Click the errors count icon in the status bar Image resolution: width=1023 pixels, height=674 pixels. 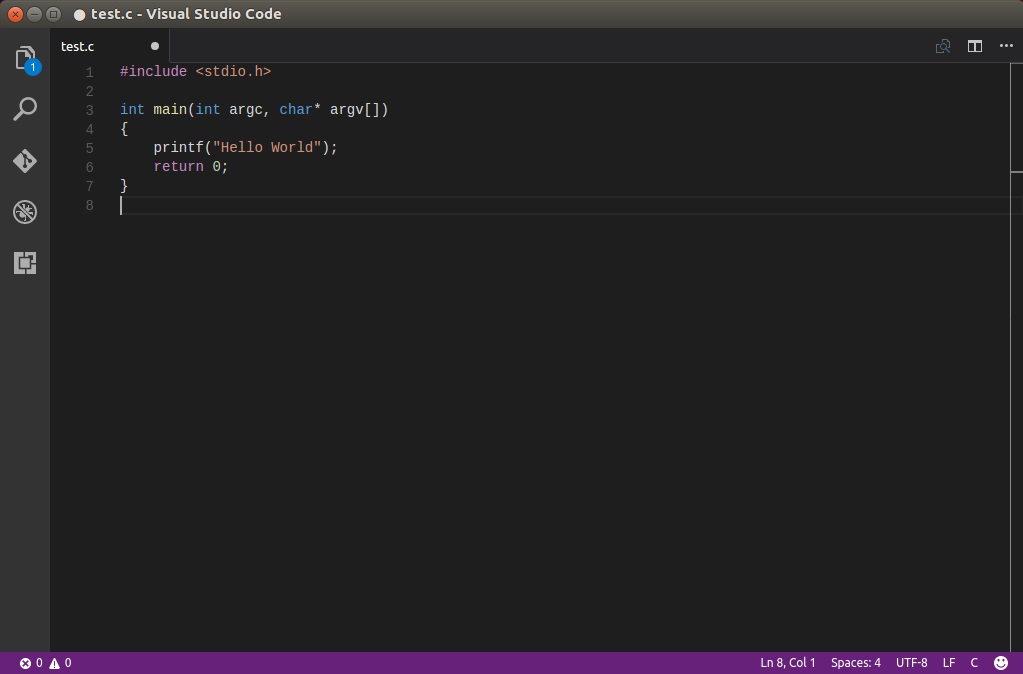pyautogui.click(x=25, y=663)
